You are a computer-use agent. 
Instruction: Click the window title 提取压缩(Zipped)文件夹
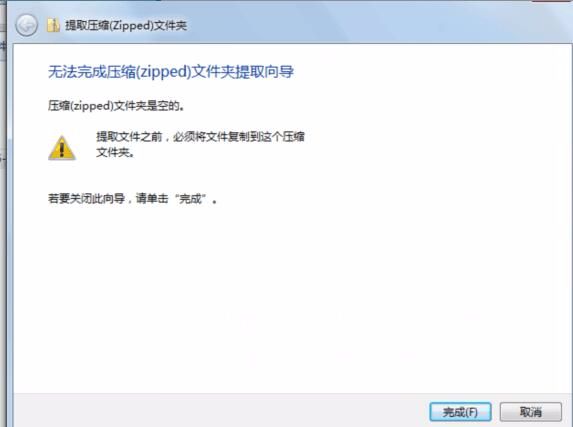[x=126, y=25]
